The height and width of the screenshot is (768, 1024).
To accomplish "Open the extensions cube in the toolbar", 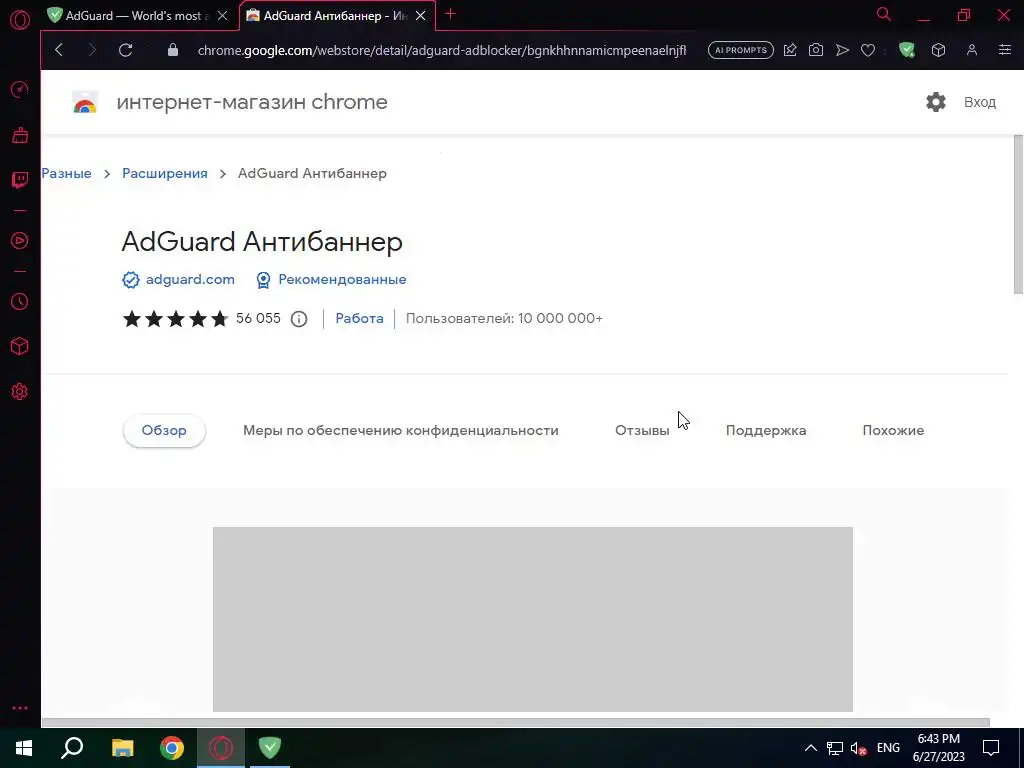I will (x=938, y=50).
